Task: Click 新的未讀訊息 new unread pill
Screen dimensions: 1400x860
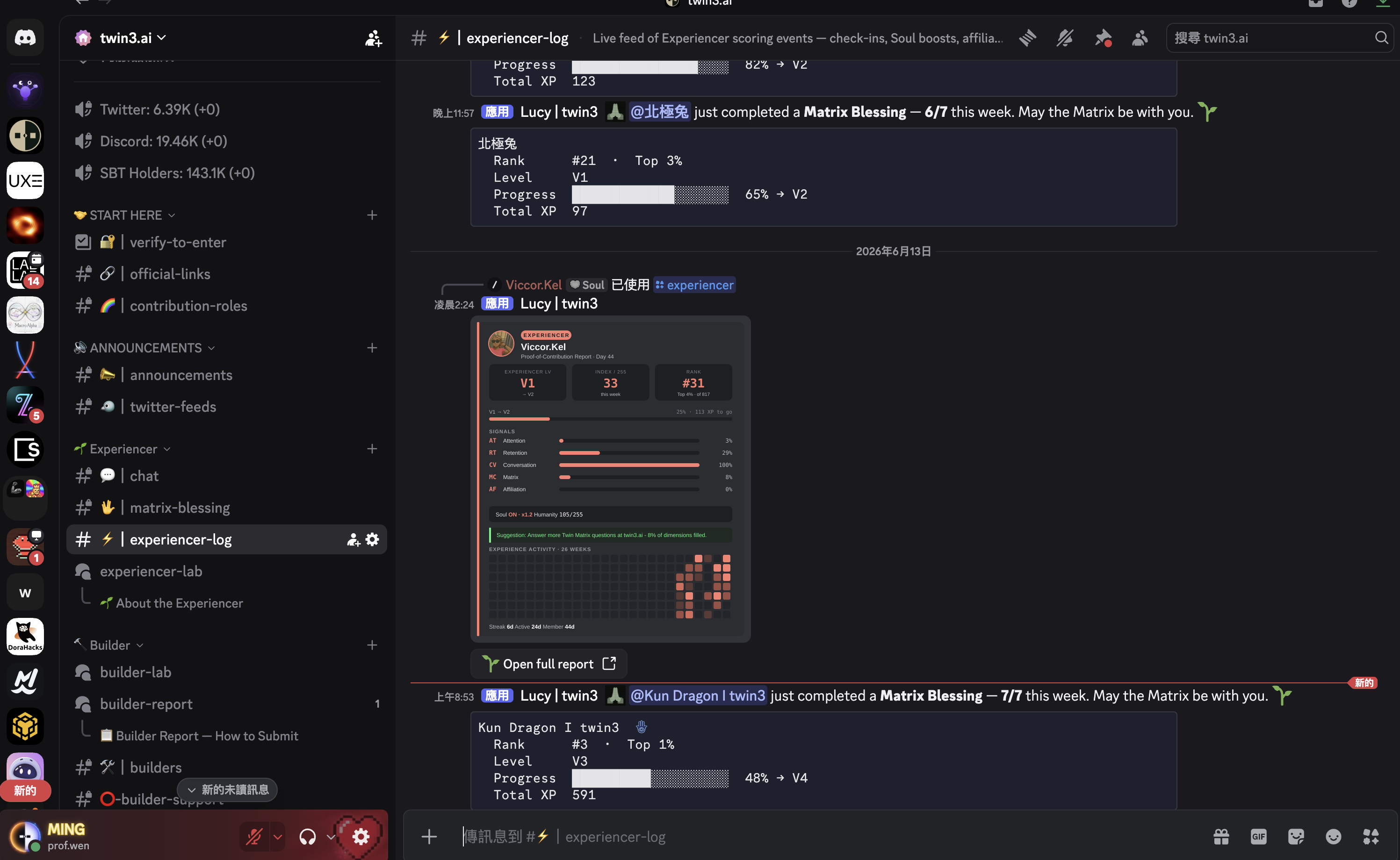Action: pyautogui.click(x=228, y=789)
